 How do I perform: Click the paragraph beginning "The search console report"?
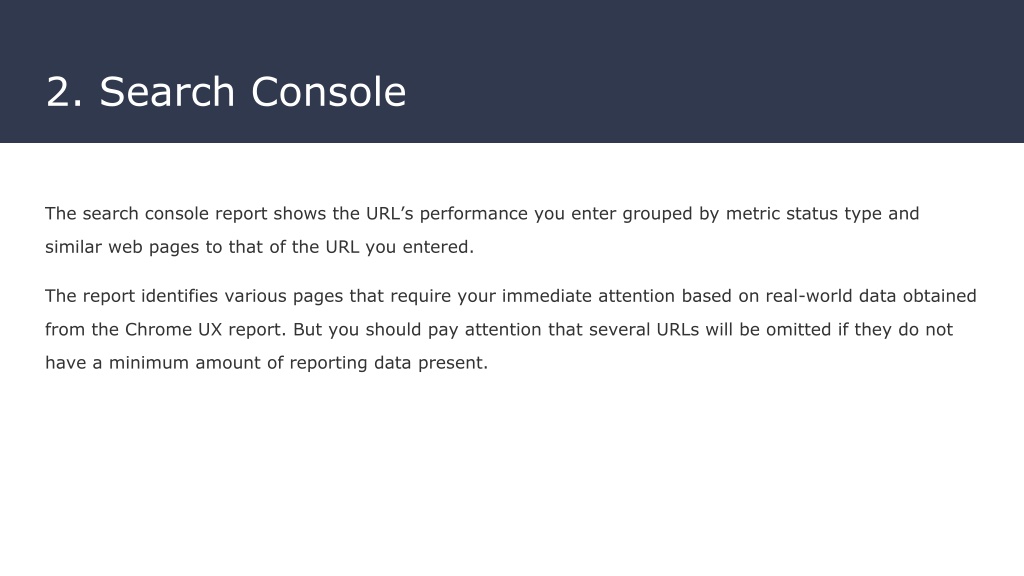[x=482, y=231]
